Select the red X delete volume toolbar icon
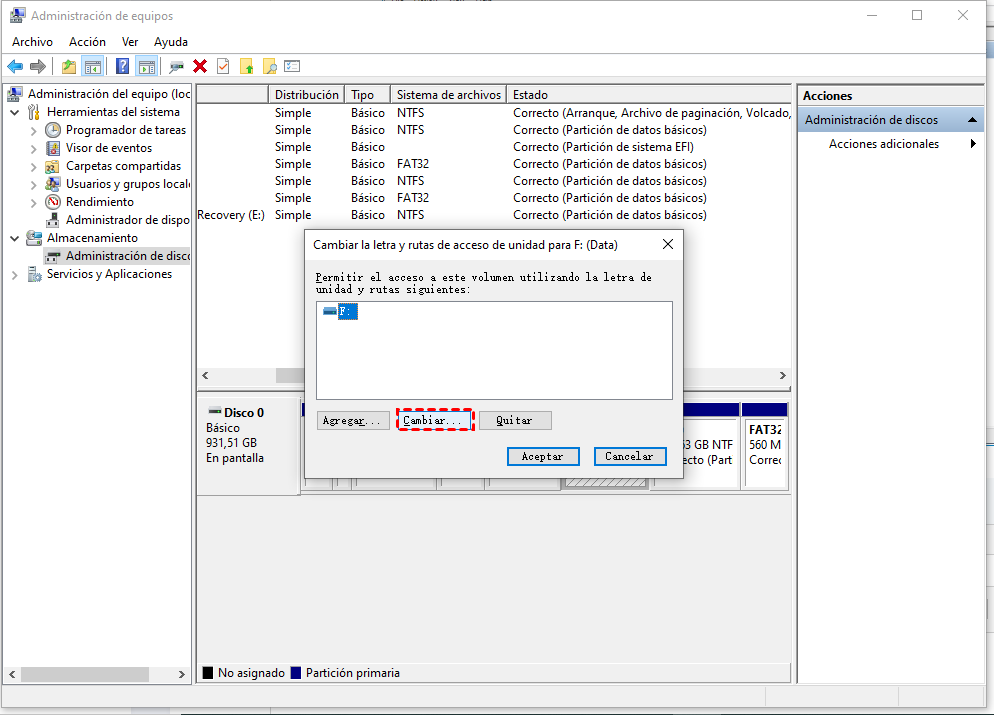994x715 pixels. pos(198,66)
